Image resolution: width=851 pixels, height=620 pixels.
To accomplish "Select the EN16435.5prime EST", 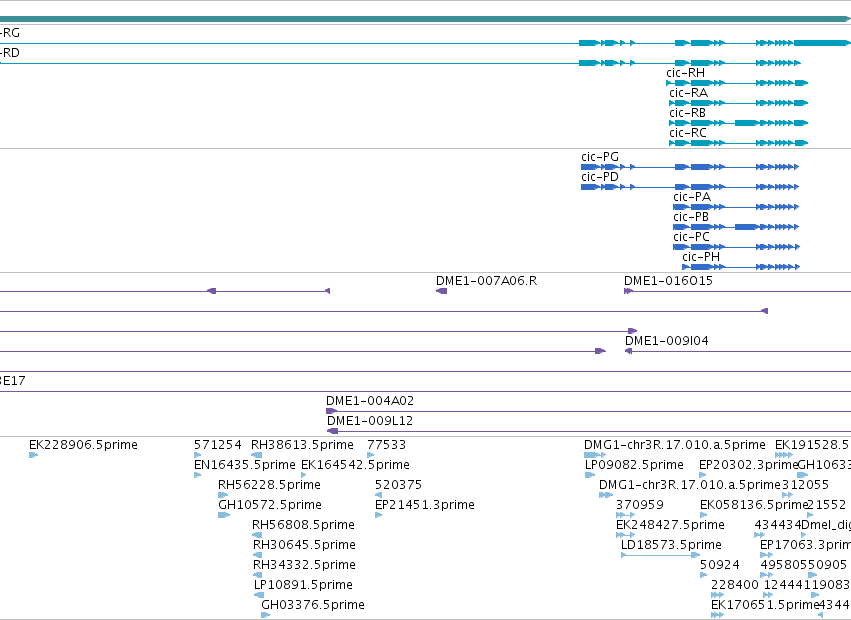I will click(x=198, y=475).
